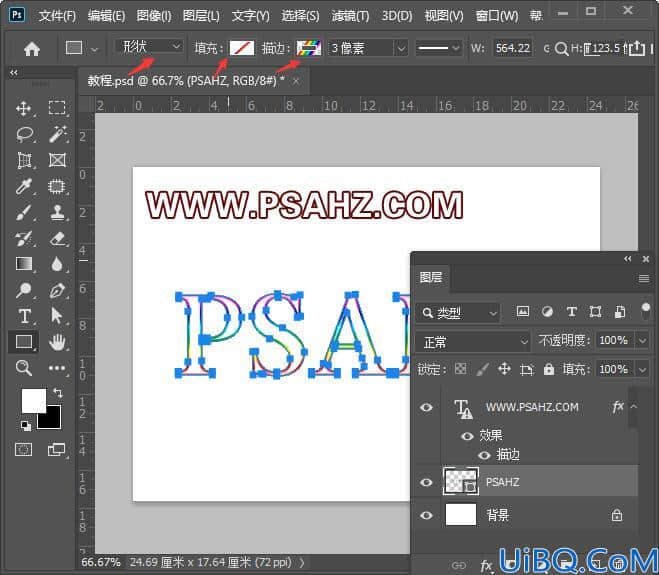Select the Clone Stamp tool

coord(57,212)
